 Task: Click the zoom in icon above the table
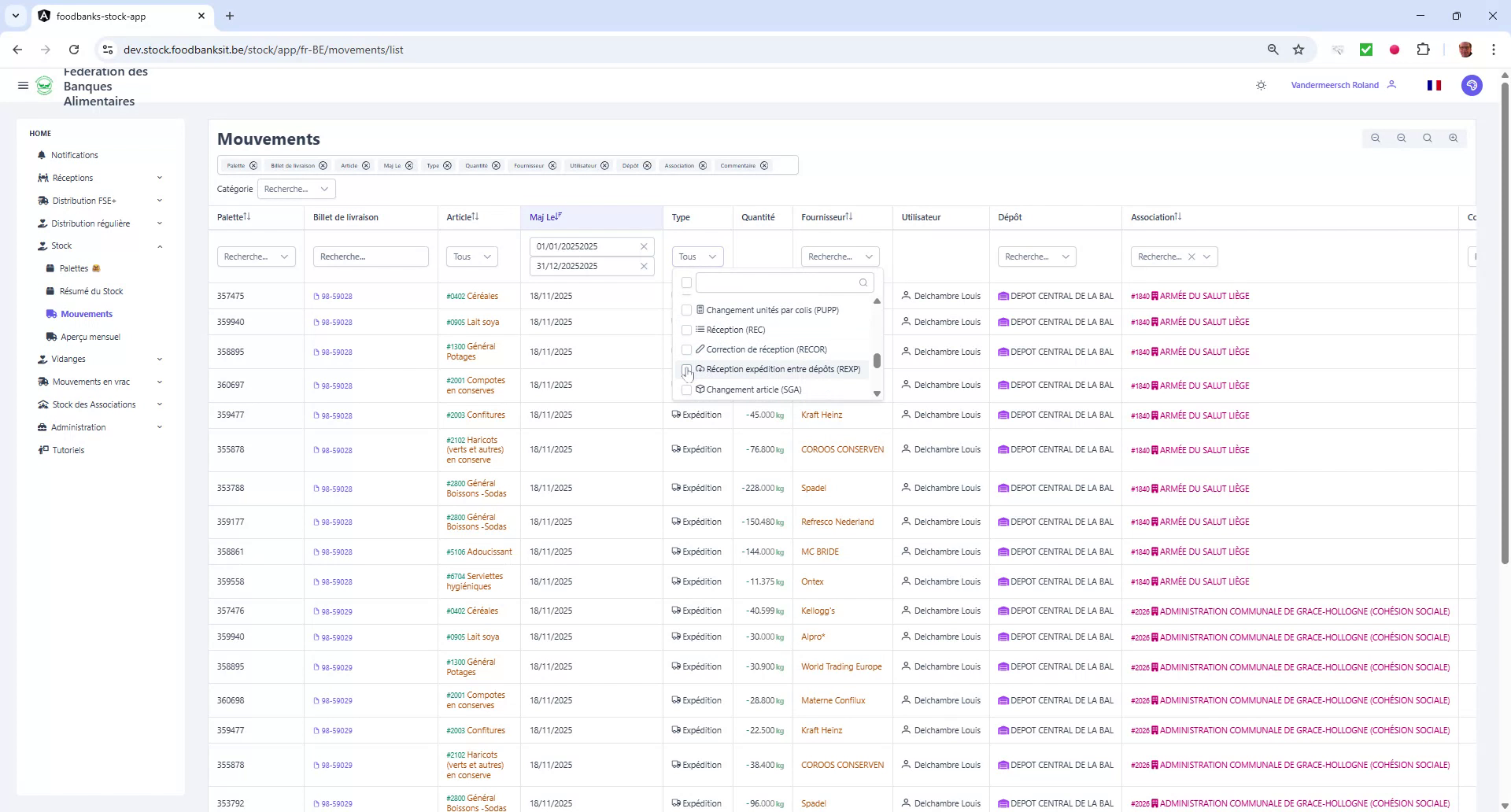1453,138
